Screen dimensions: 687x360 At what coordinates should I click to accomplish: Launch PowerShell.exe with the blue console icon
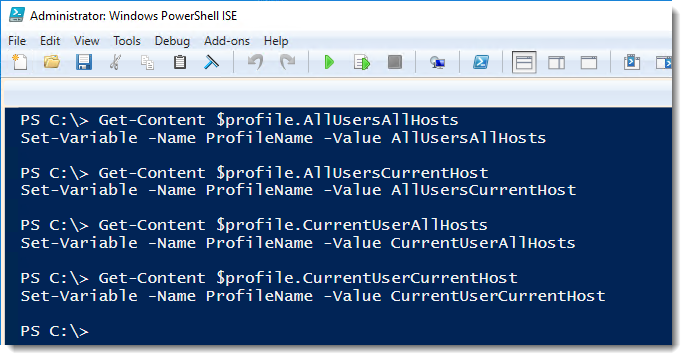point(481,62)
